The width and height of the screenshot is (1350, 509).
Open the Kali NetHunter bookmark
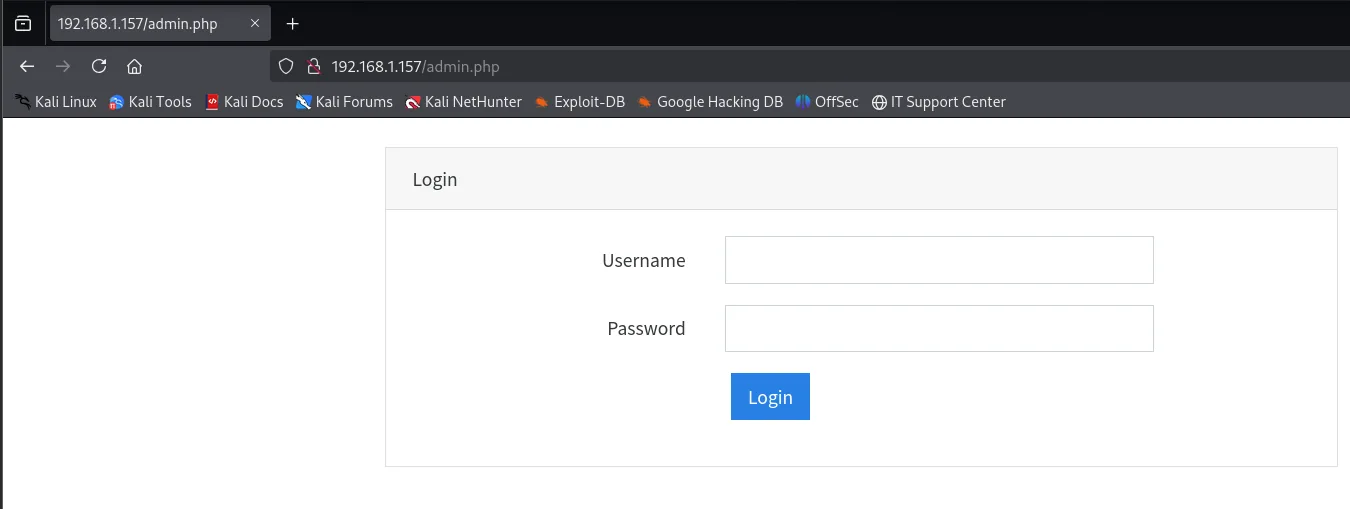(x=463, y=102)
